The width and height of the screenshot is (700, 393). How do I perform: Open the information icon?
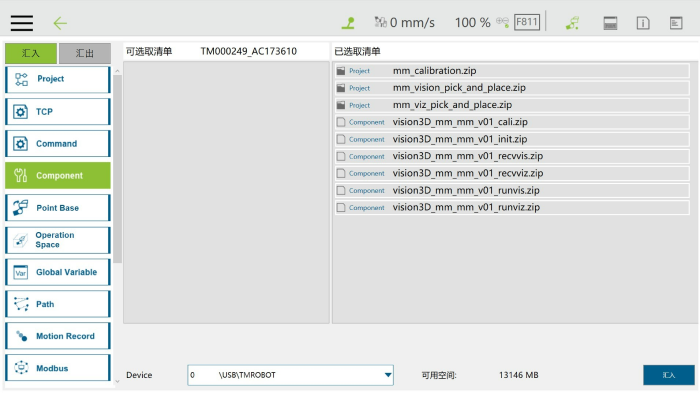[x=643, y=23]
